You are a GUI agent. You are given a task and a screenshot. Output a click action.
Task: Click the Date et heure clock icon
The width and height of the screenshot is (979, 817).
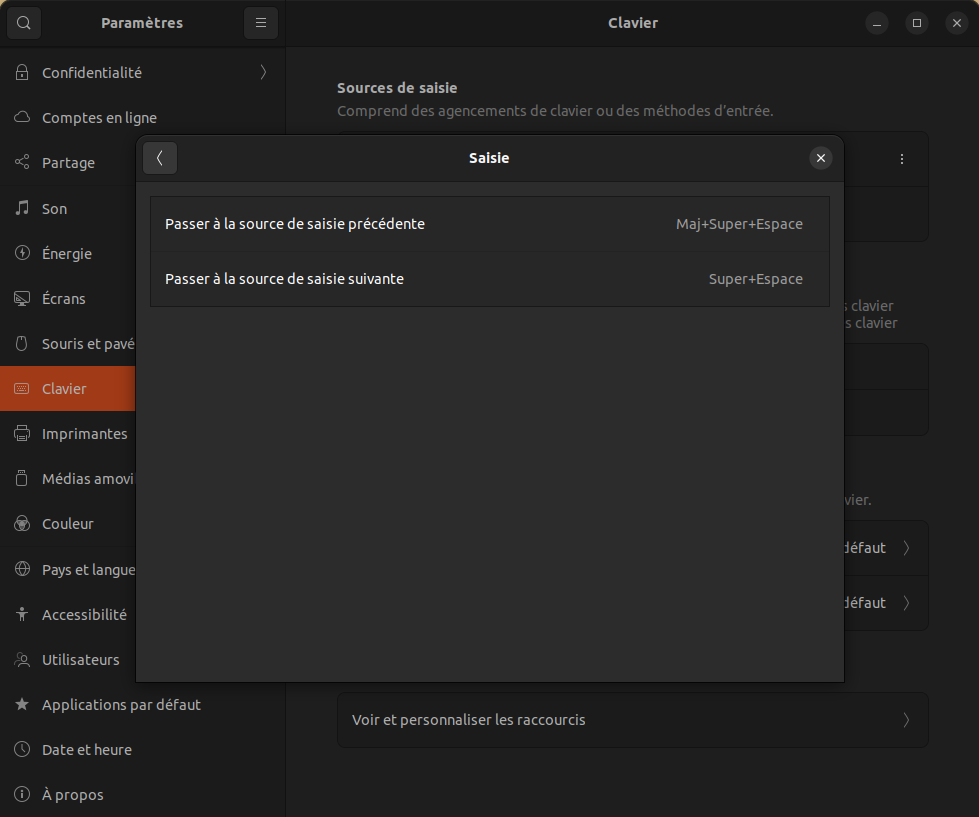(x=22, y=750)
